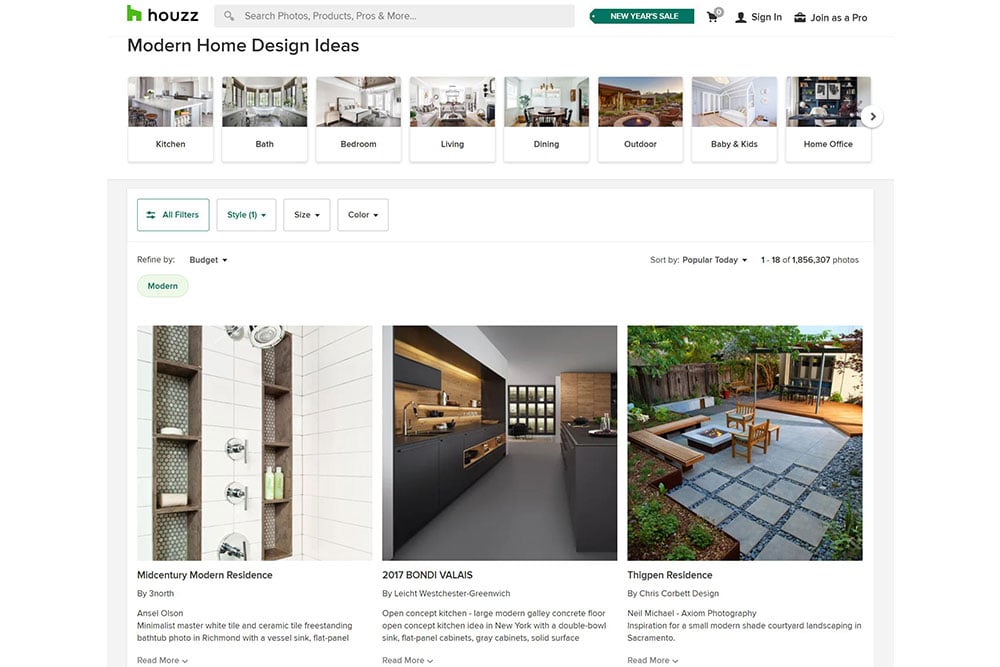
Task: Click the Sign In person icon
Action: pyautogui.click(x=740, y=17)
